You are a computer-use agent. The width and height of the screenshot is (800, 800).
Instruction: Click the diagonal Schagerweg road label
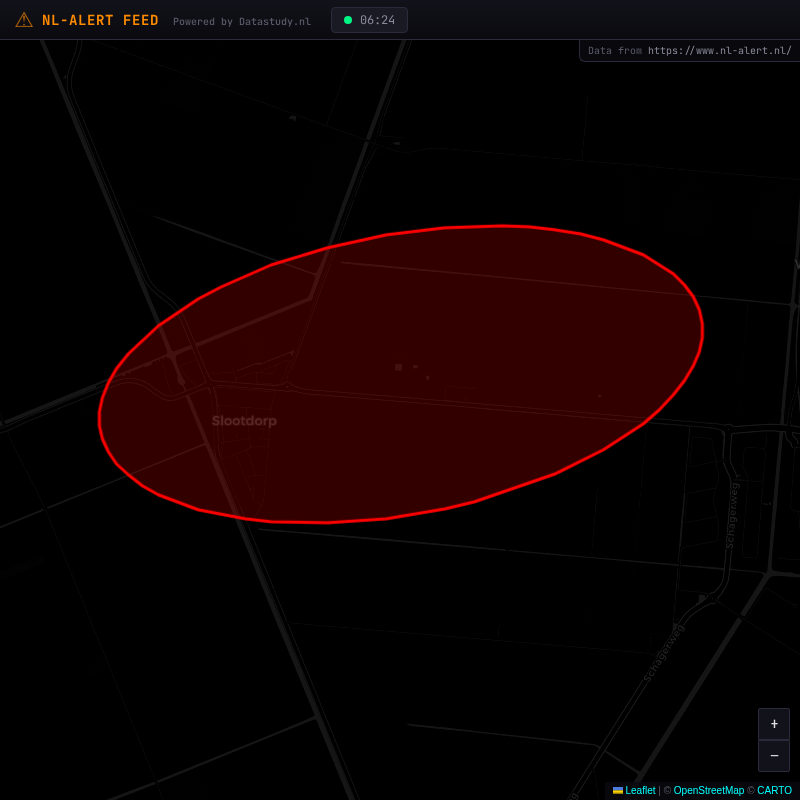(663, 653)
